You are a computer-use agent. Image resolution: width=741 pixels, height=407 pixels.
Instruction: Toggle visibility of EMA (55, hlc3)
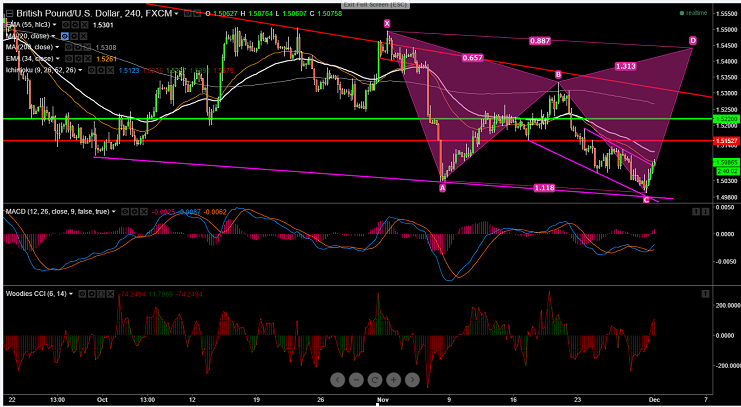[x=66, y=25]
